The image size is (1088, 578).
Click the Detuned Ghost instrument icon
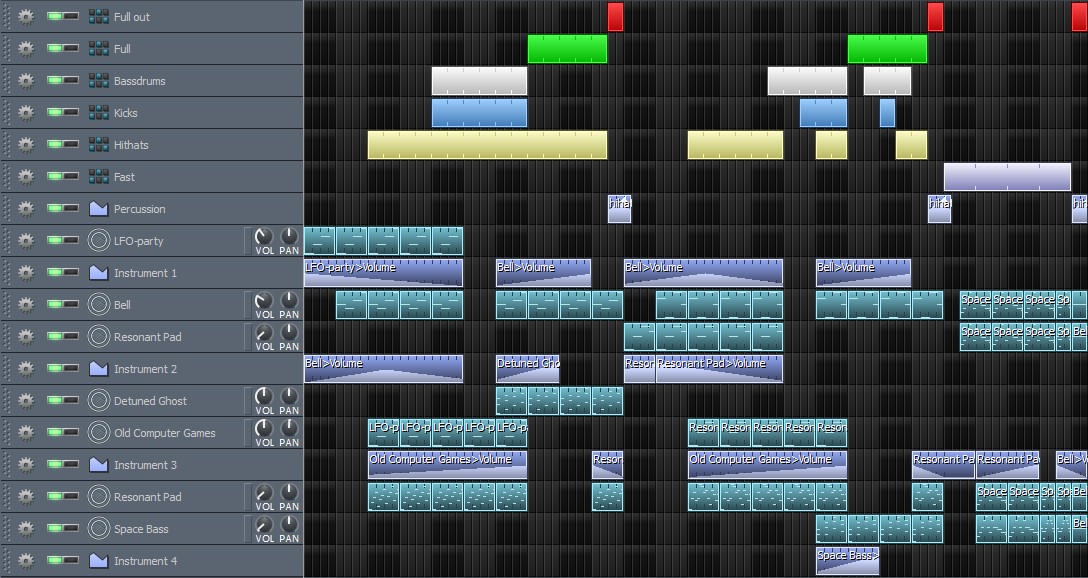(98, 401)
